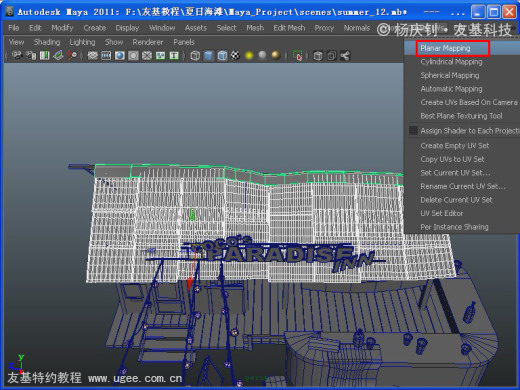Select Create Empty UV Set
Image resolution: width=520 pixels, height=390 pixels.
click(455, 146)
